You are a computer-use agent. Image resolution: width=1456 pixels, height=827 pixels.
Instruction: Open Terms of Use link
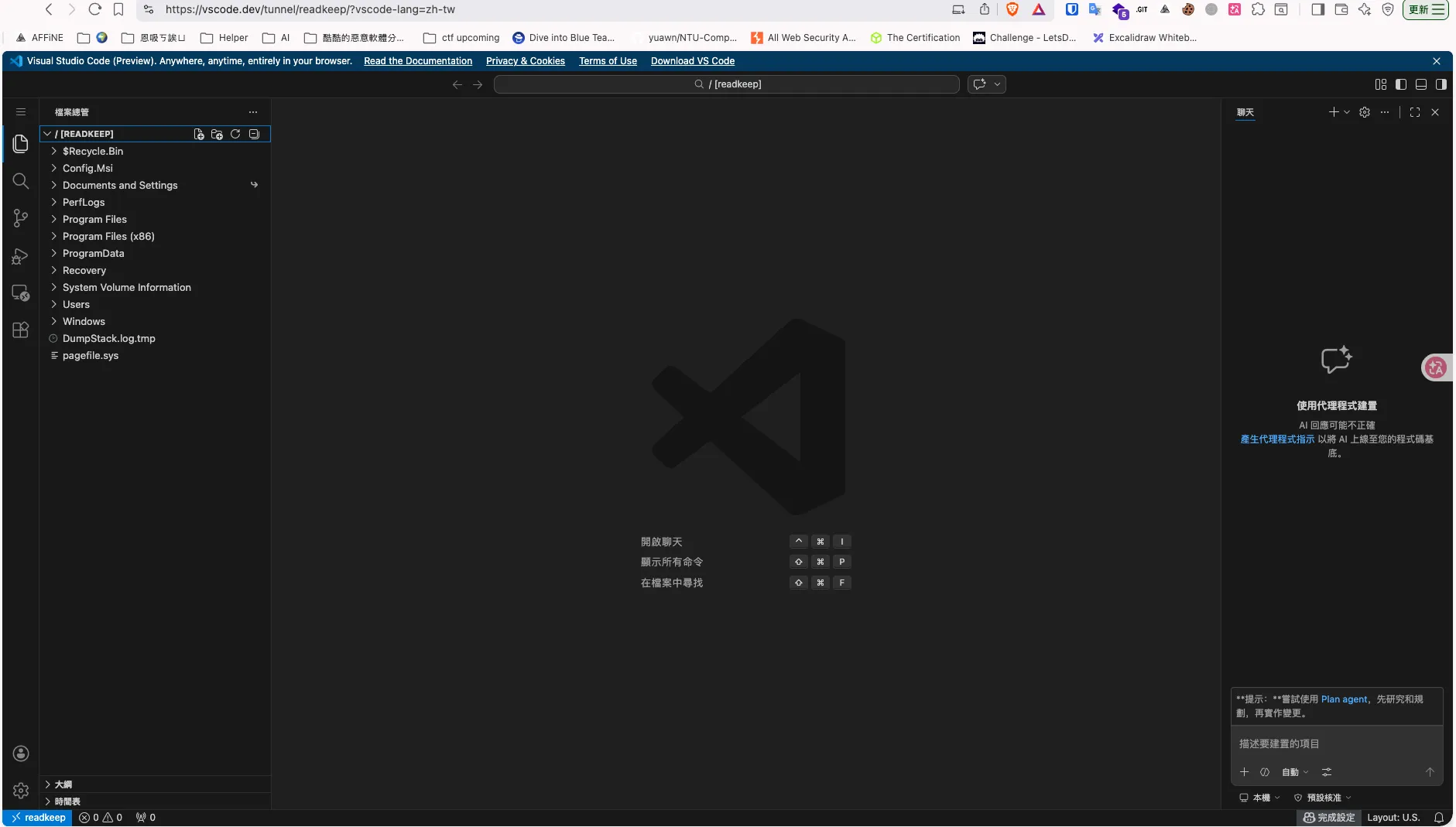click(608, 61)
